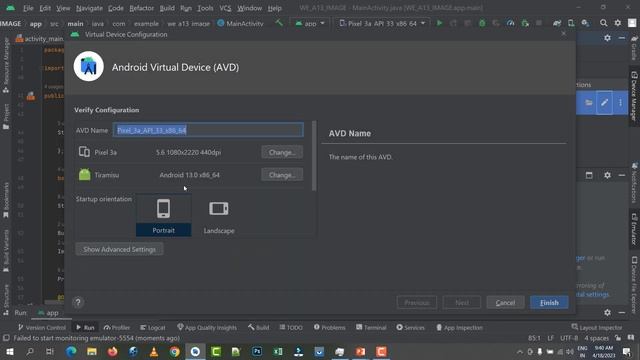Open the Version Control tool window
The width and height of the screenshot is (640, 360).
coord(42,327)
